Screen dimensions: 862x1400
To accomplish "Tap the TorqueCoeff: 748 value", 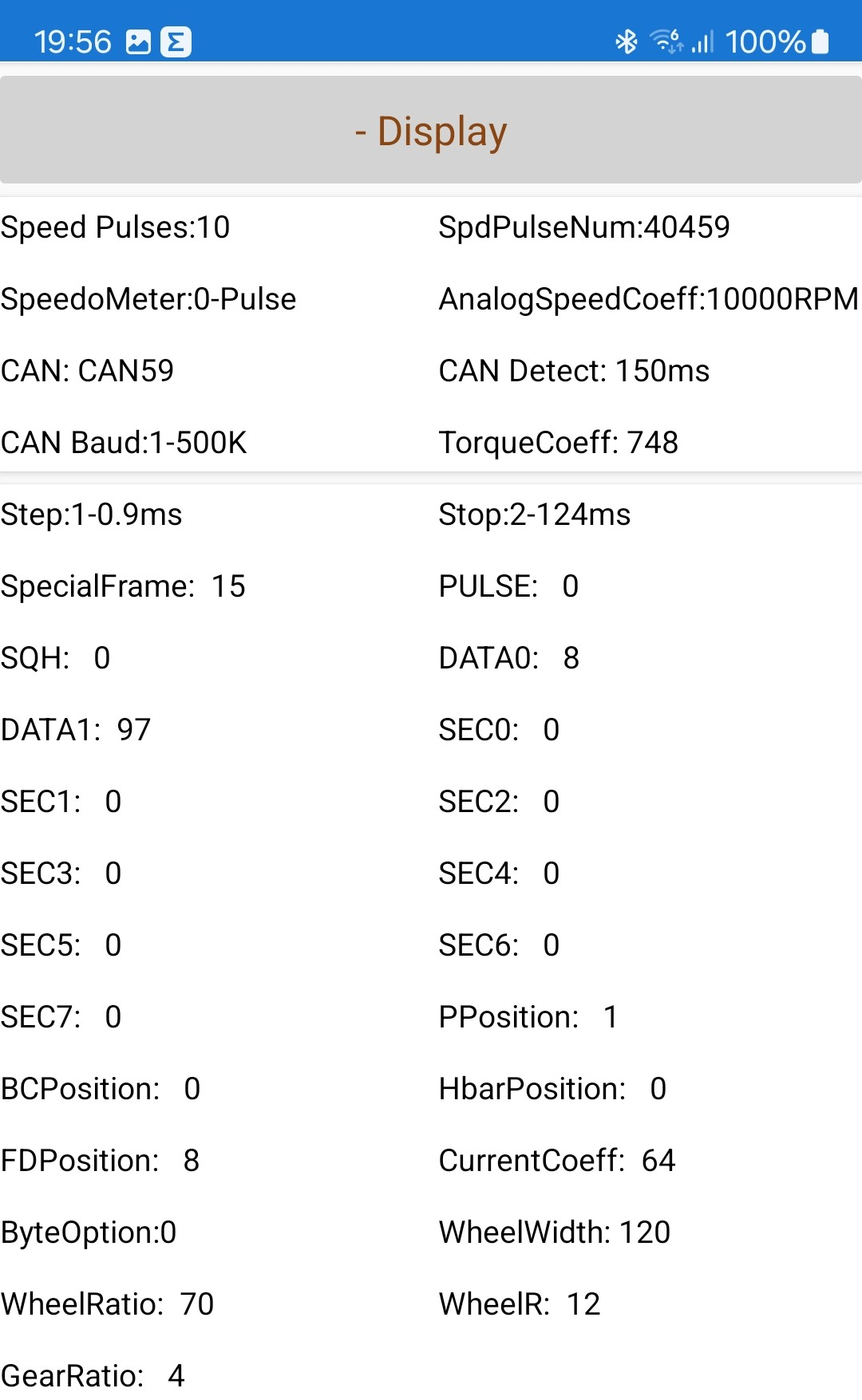I will (x=558, y=443).
